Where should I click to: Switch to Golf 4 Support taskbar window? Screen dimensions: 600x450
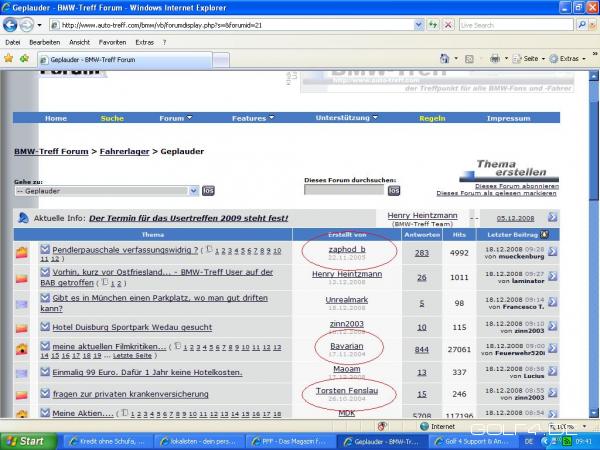(475, 442)
